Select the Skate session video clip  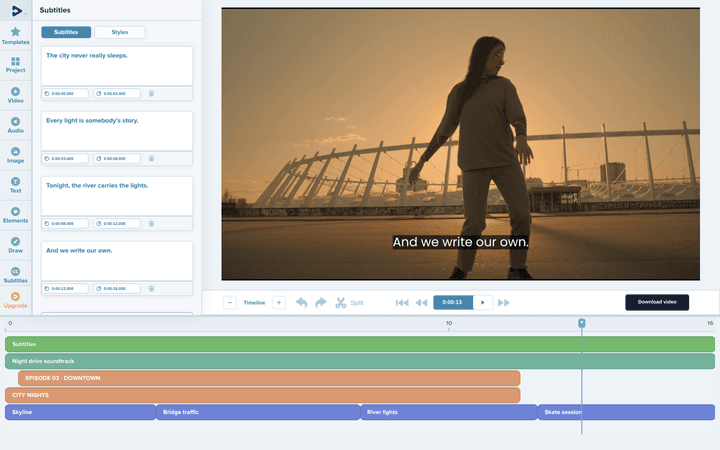(626, 412)
